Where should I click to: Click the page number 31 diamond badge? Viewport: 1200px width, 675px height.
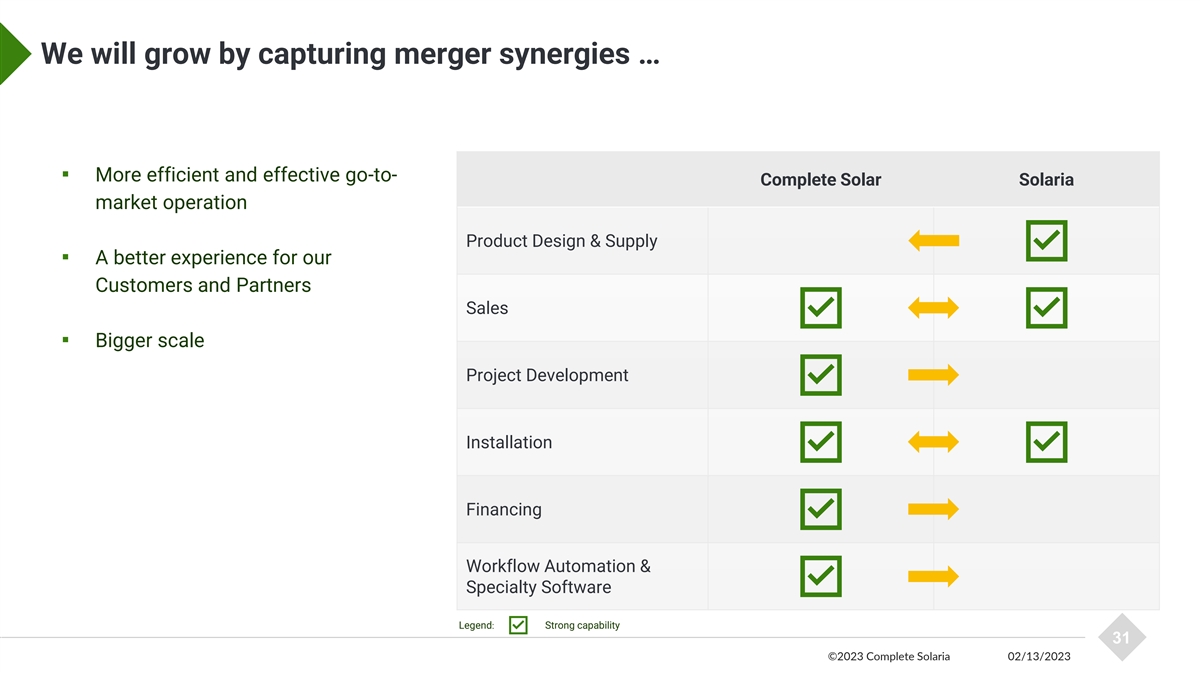click(x=1120, y=638)
